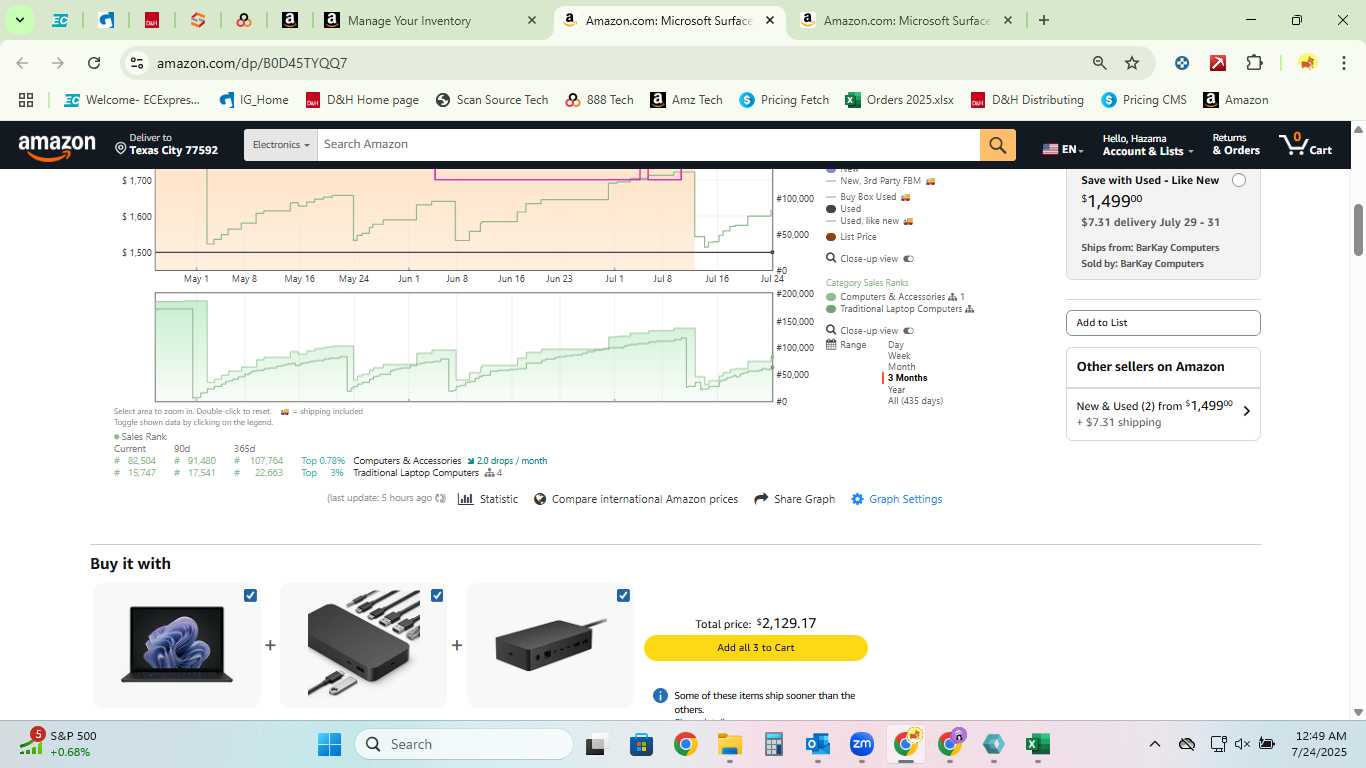Set graph range to Day
Viewport: 1366px width, 768px height.
pos(896,345)
